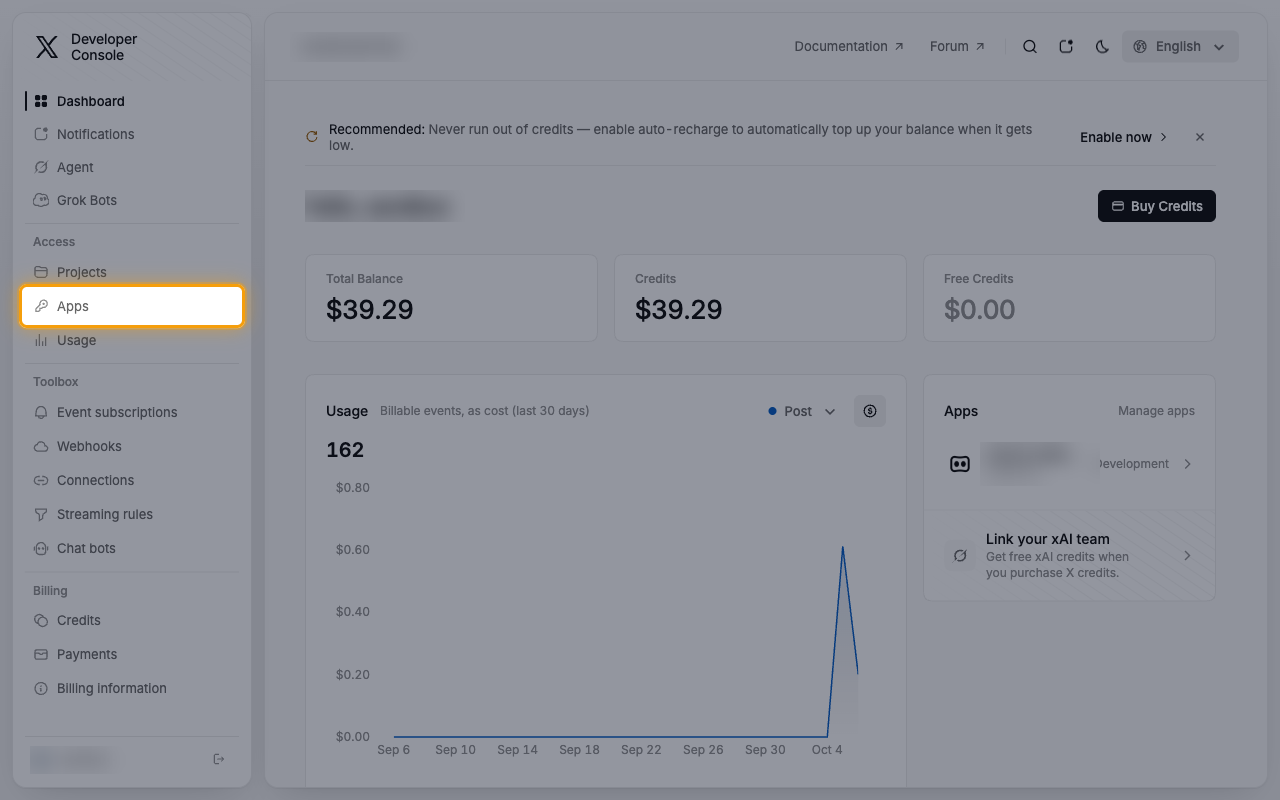Screen dimensions: 1280x800
Task: Click Manage apps link
Action: click(1156, 411)
